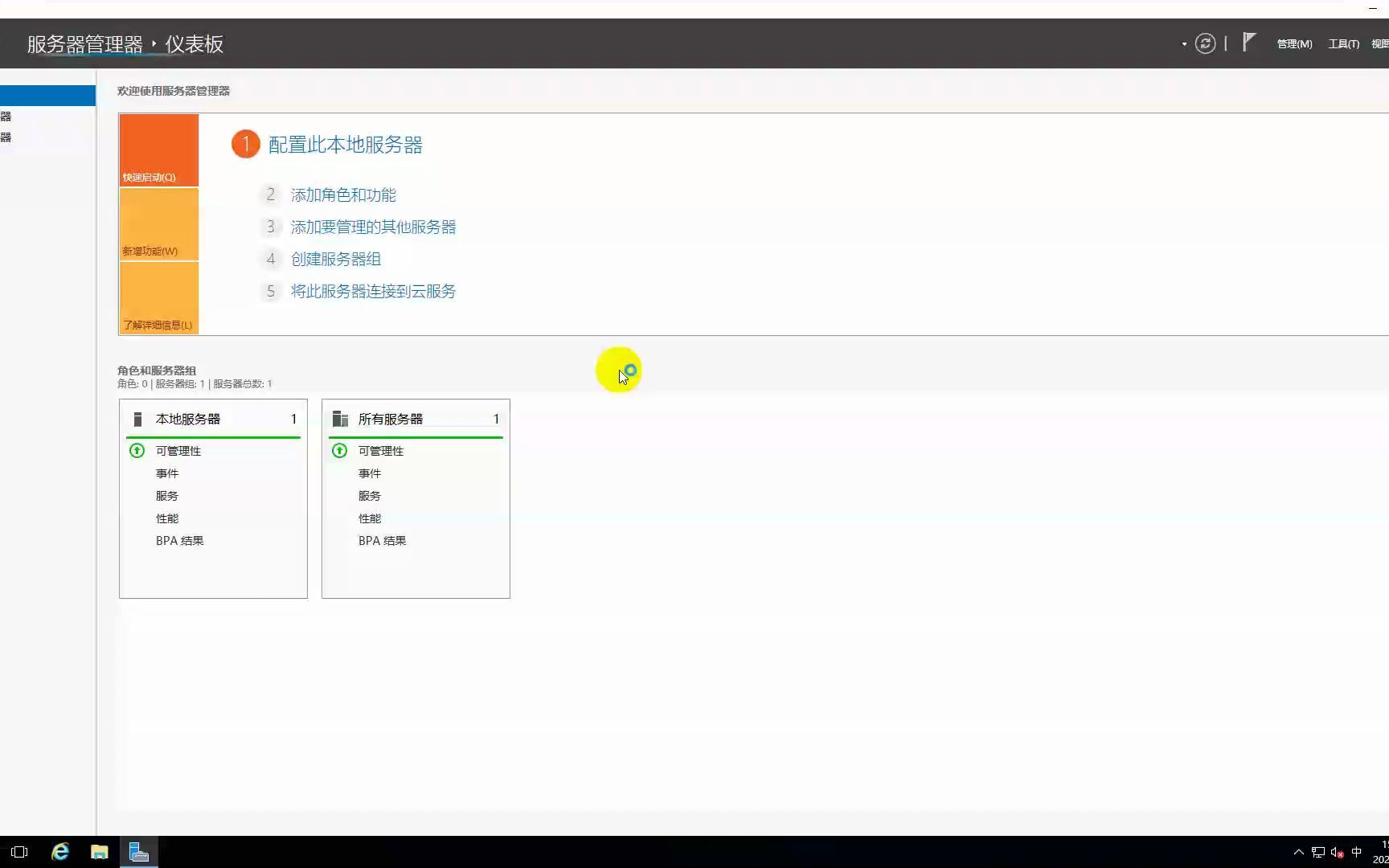This screenshot has height=868, width=1389.
Task: Open 服务 in 所有服务器 tile
Action: tap(370, 496)
